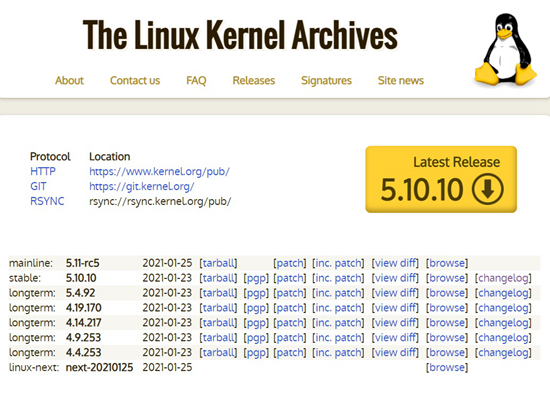Download longterm 4.19.170 tarball
Image resolution: width=550 pixels, height=395 pixels.
coord(218,308)
